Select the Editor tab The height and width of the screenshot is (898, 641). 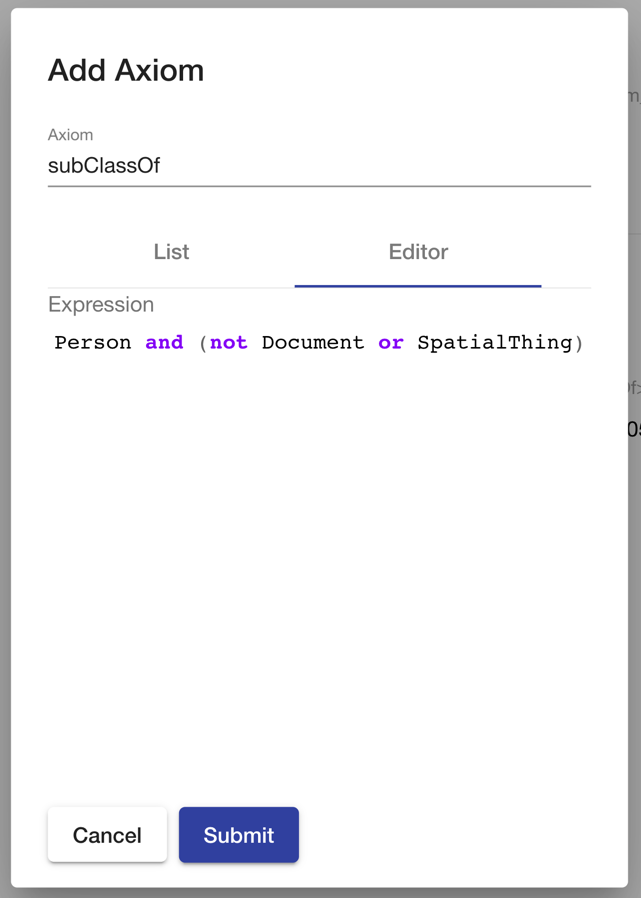coord(417,252)
